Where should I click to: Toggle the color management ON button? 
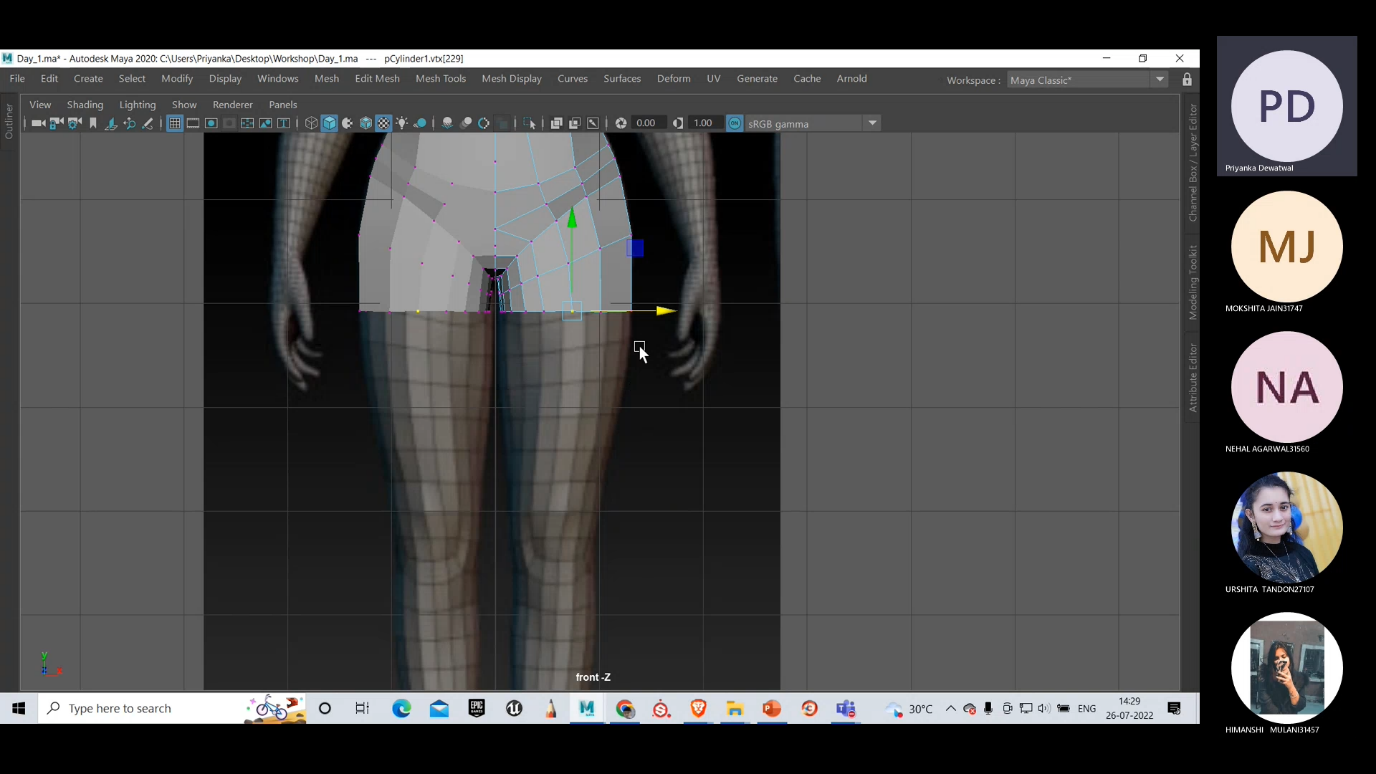735,123
